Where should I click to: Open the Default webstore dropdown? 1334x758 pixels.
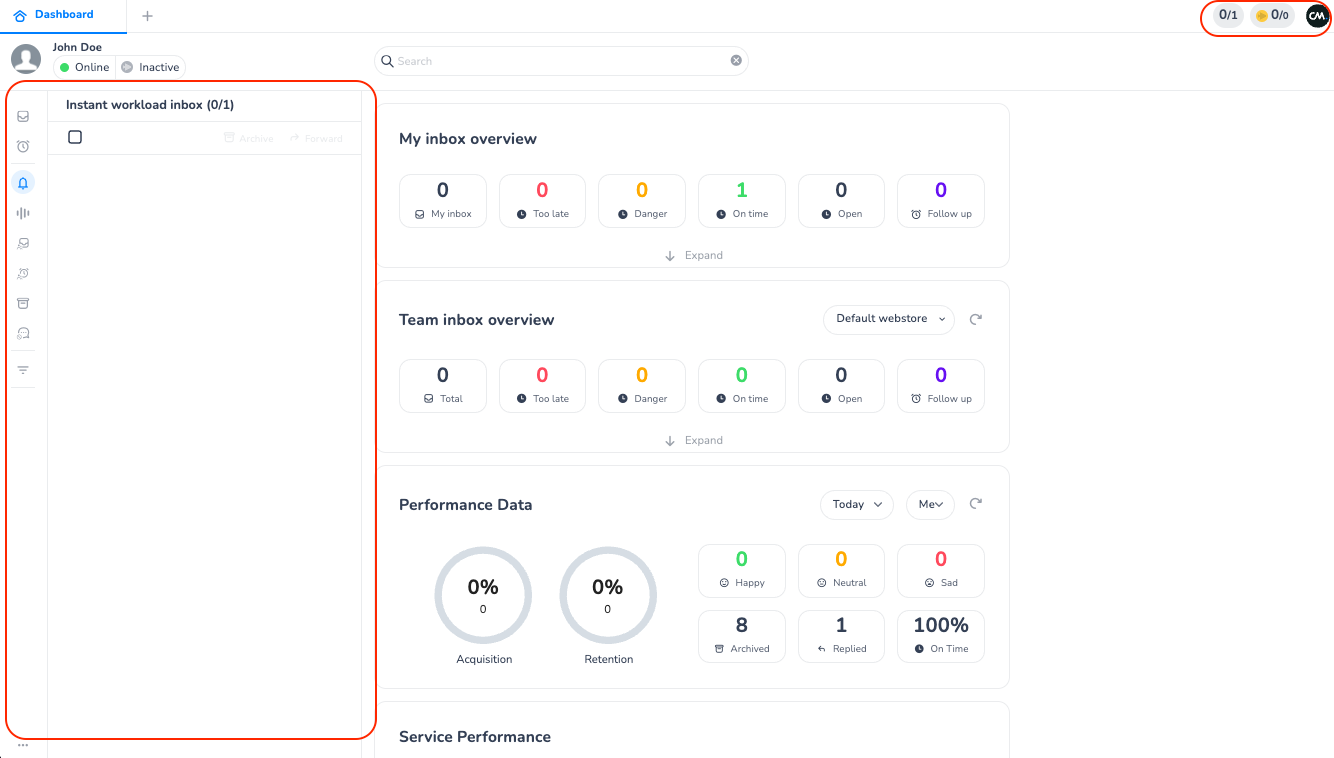(x=888, y=319)
